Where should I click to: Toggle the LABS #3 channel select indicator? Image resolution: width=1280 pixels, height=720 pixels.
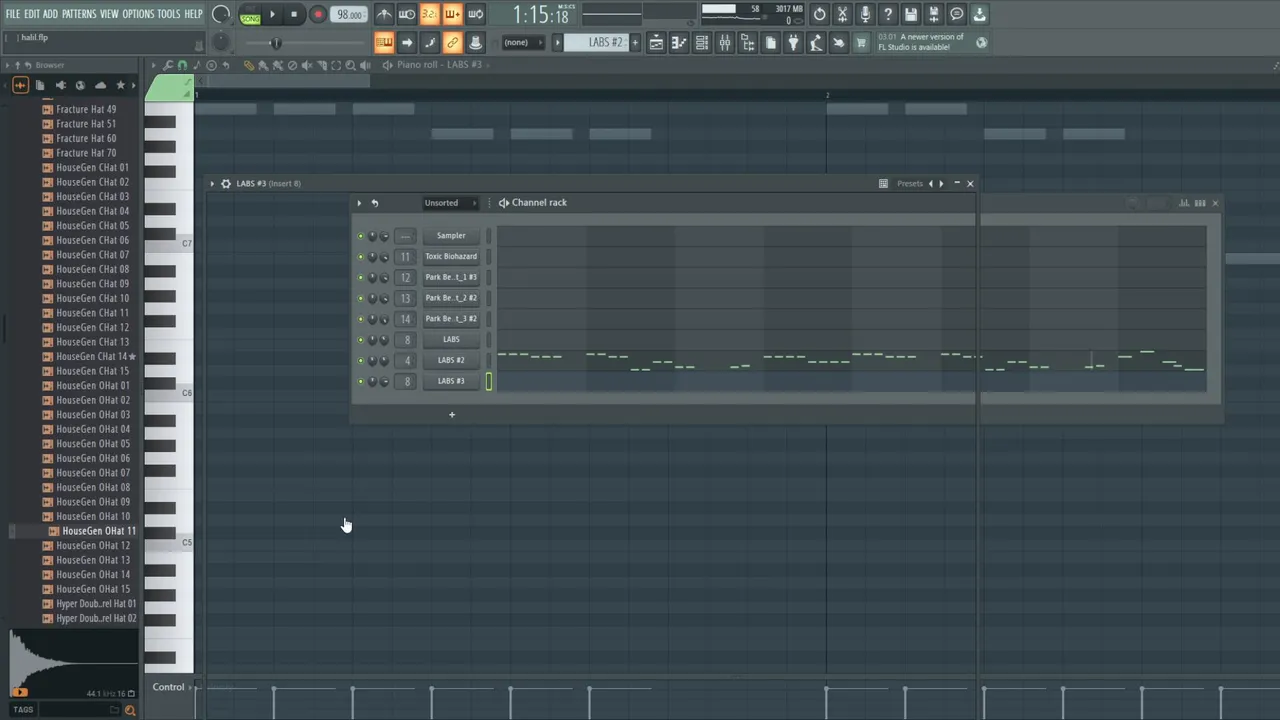pos(489,381)
